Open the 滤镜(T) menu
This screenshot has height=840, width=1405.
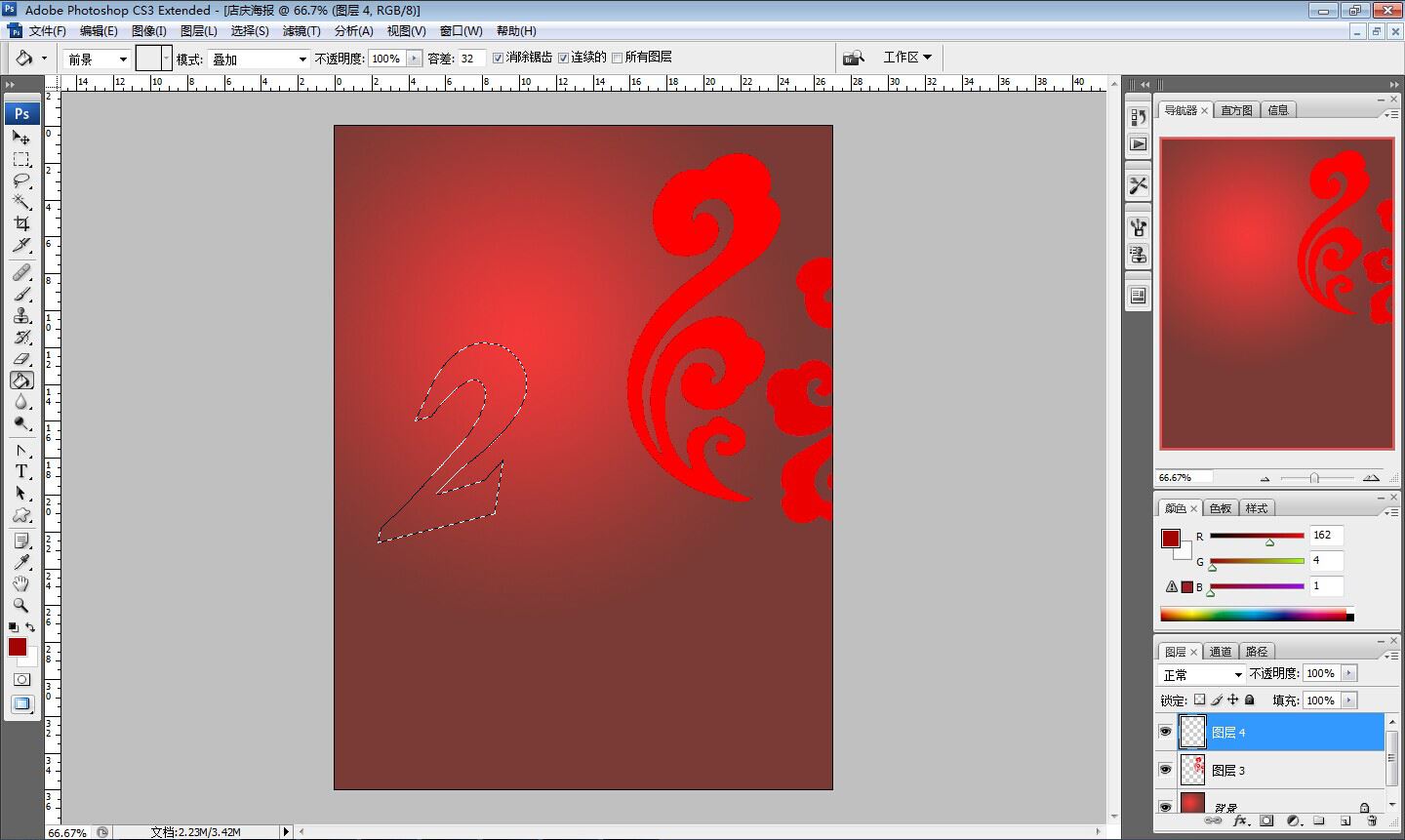point(301,31)
